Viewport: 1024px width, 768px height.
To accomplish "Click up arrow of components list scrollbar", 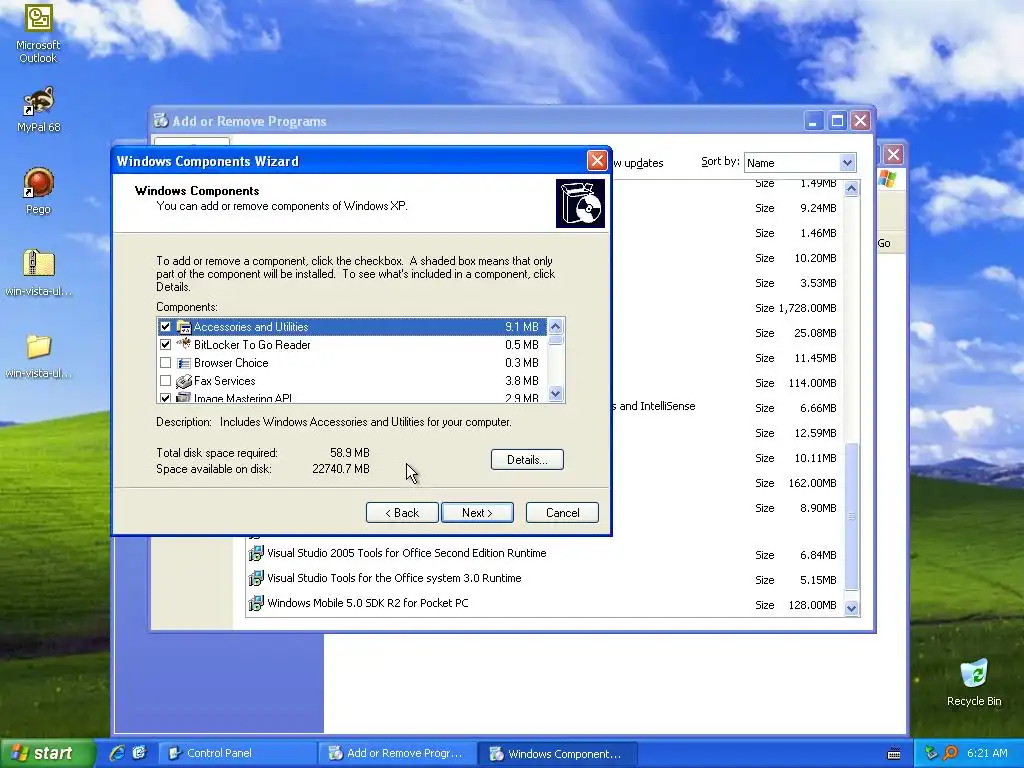I will click(556, 326).
